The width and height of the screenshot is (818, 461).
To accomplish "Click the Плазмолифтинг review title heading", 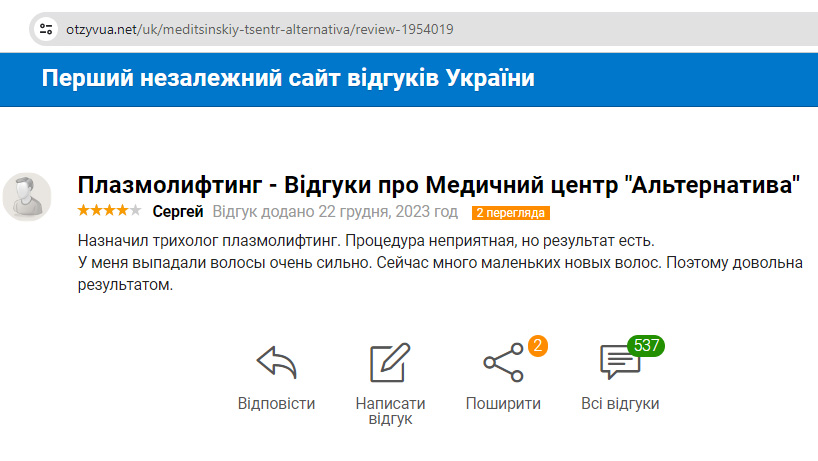I will click(439, 185).
